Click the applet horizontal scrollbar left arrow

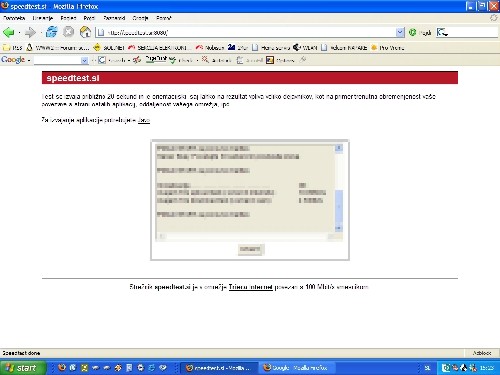(x=161, y=236)
